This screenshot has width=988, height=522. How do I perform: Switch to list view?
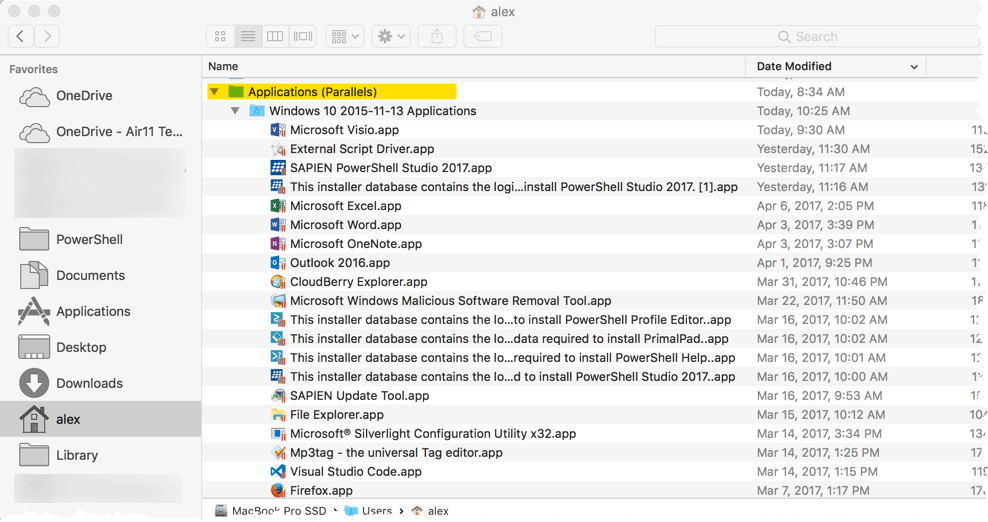248,37
